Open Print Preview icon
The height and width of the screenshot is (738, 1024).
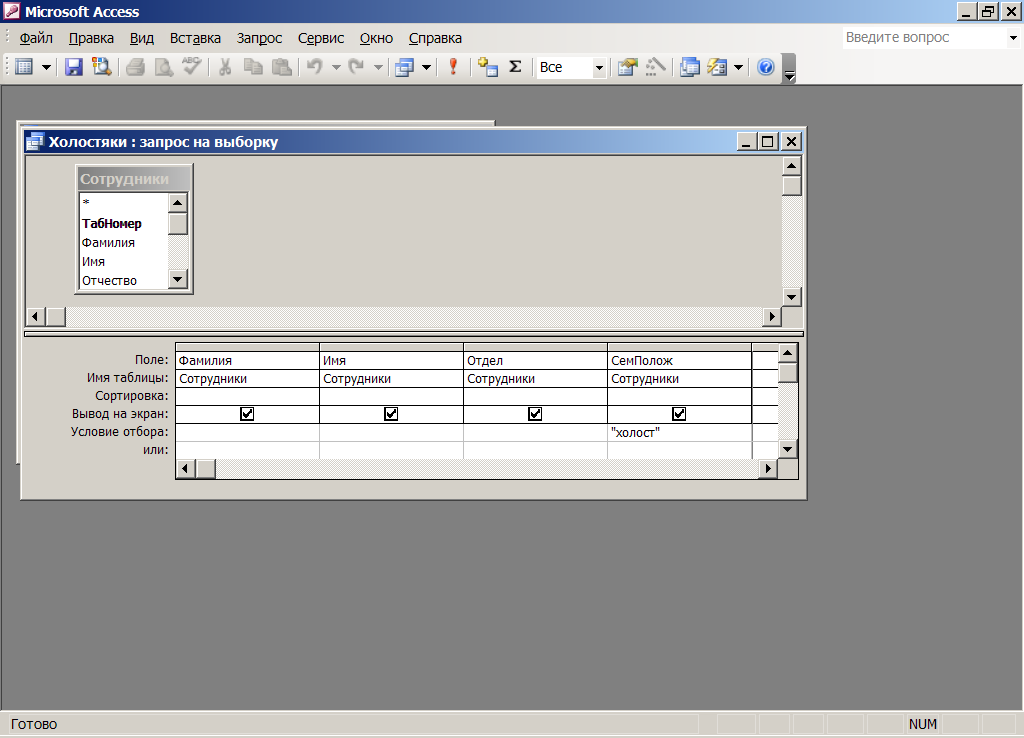(163, 67)
